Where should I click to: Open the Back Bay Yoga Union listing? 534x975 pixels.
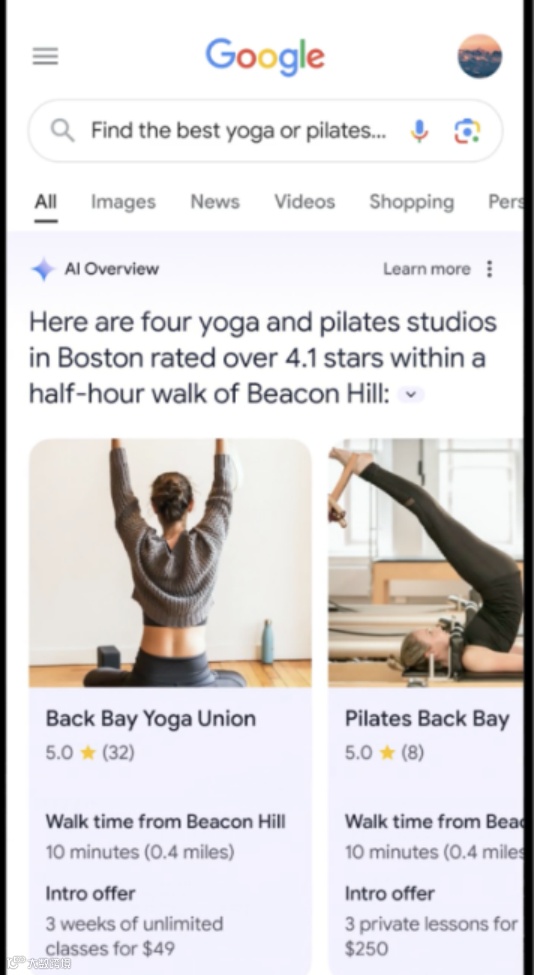[150, 719]
